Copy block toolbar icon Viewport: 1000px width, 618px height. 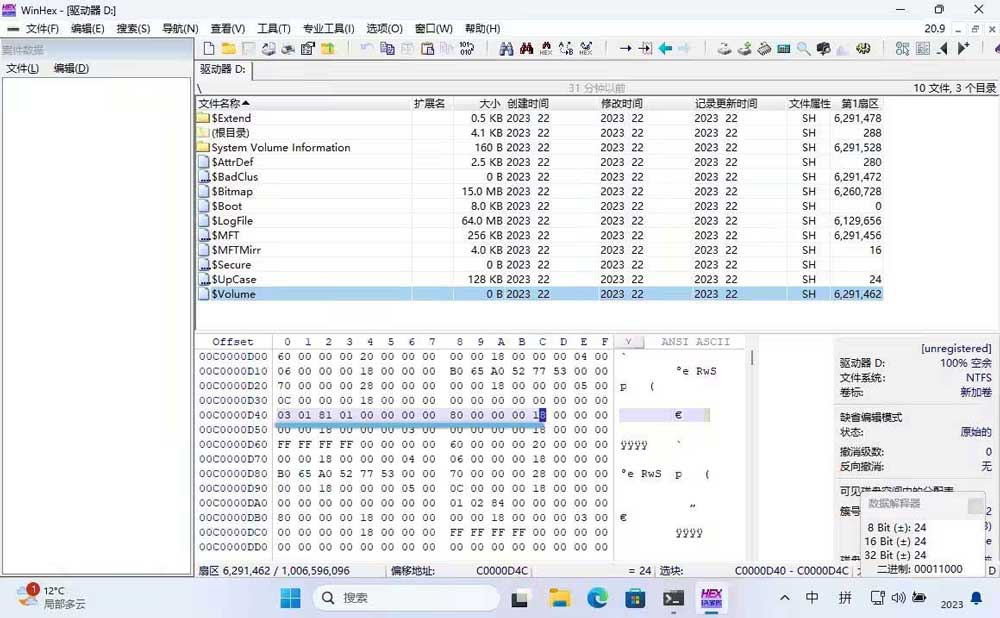click(x=386, y=48)
